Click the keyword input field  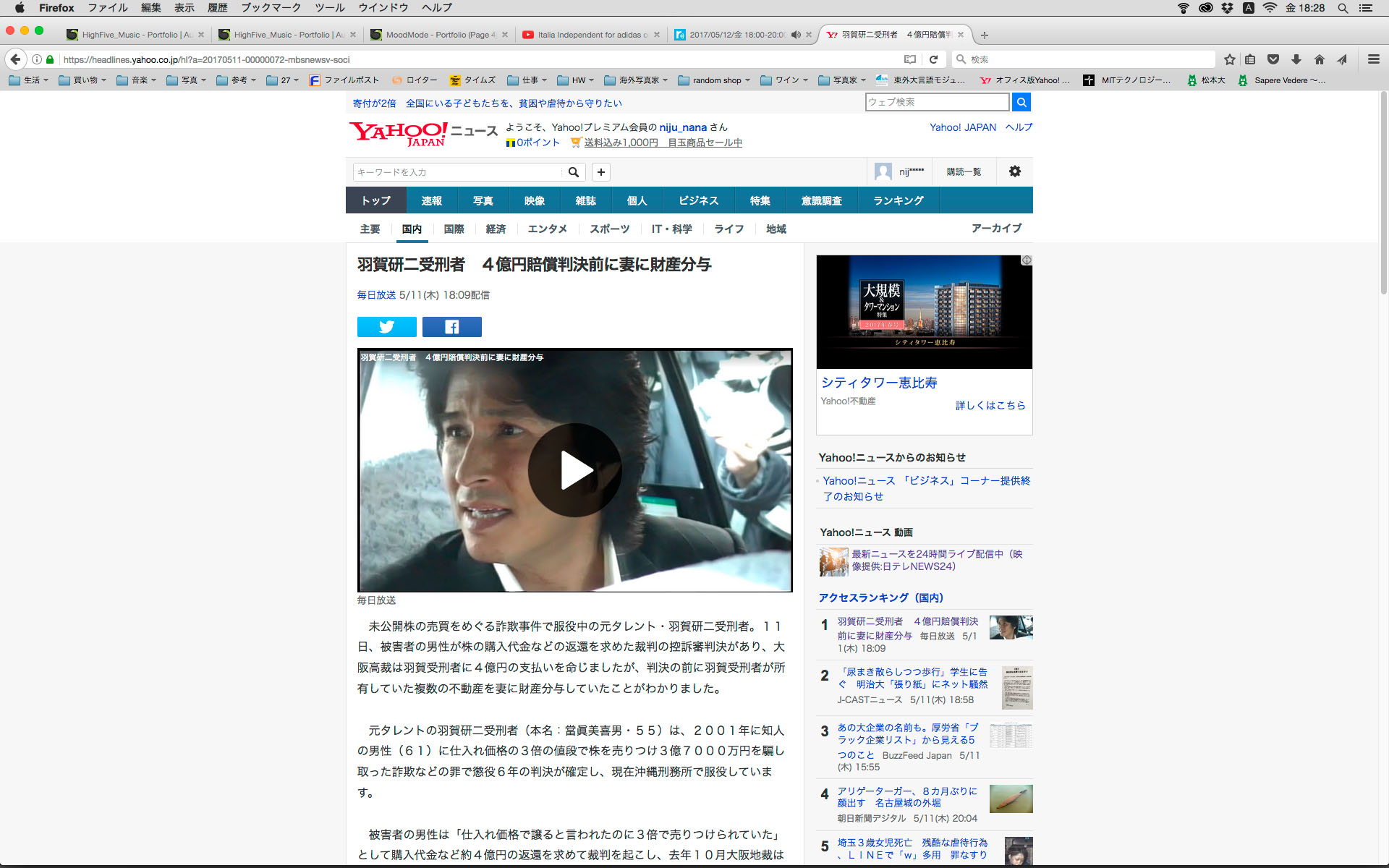click(456, 172)
